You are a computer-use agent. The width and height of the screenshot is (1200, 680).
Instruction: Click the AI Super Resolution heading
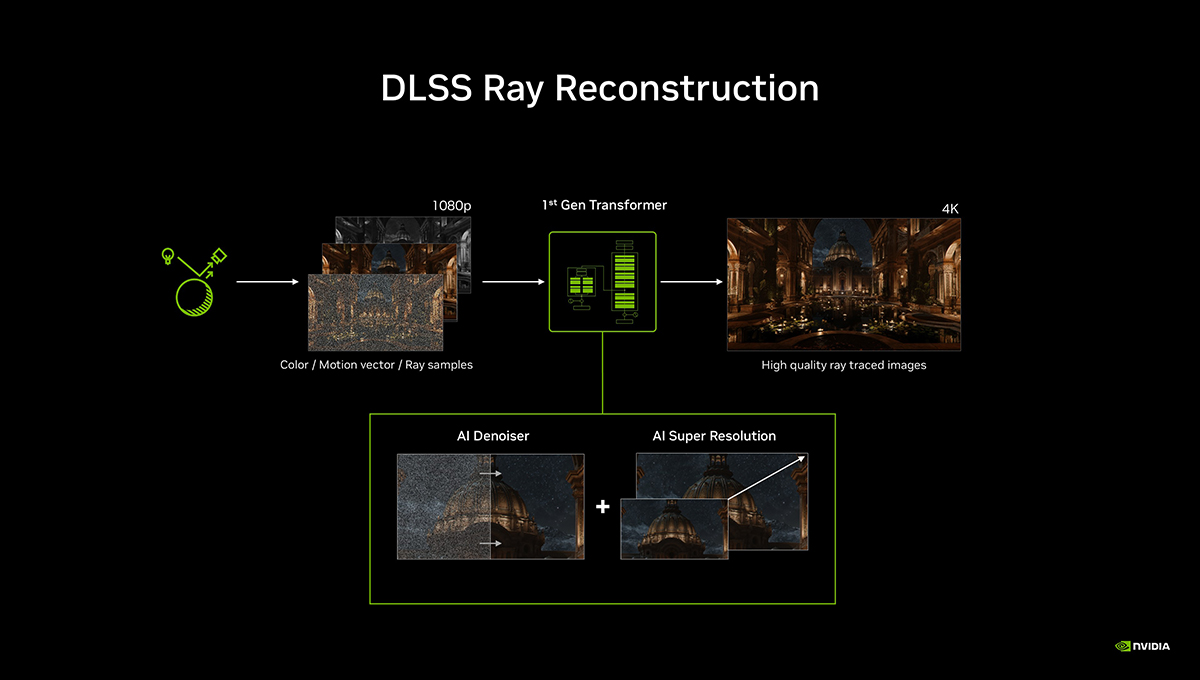pyautogui.click(x=714, y=436)
